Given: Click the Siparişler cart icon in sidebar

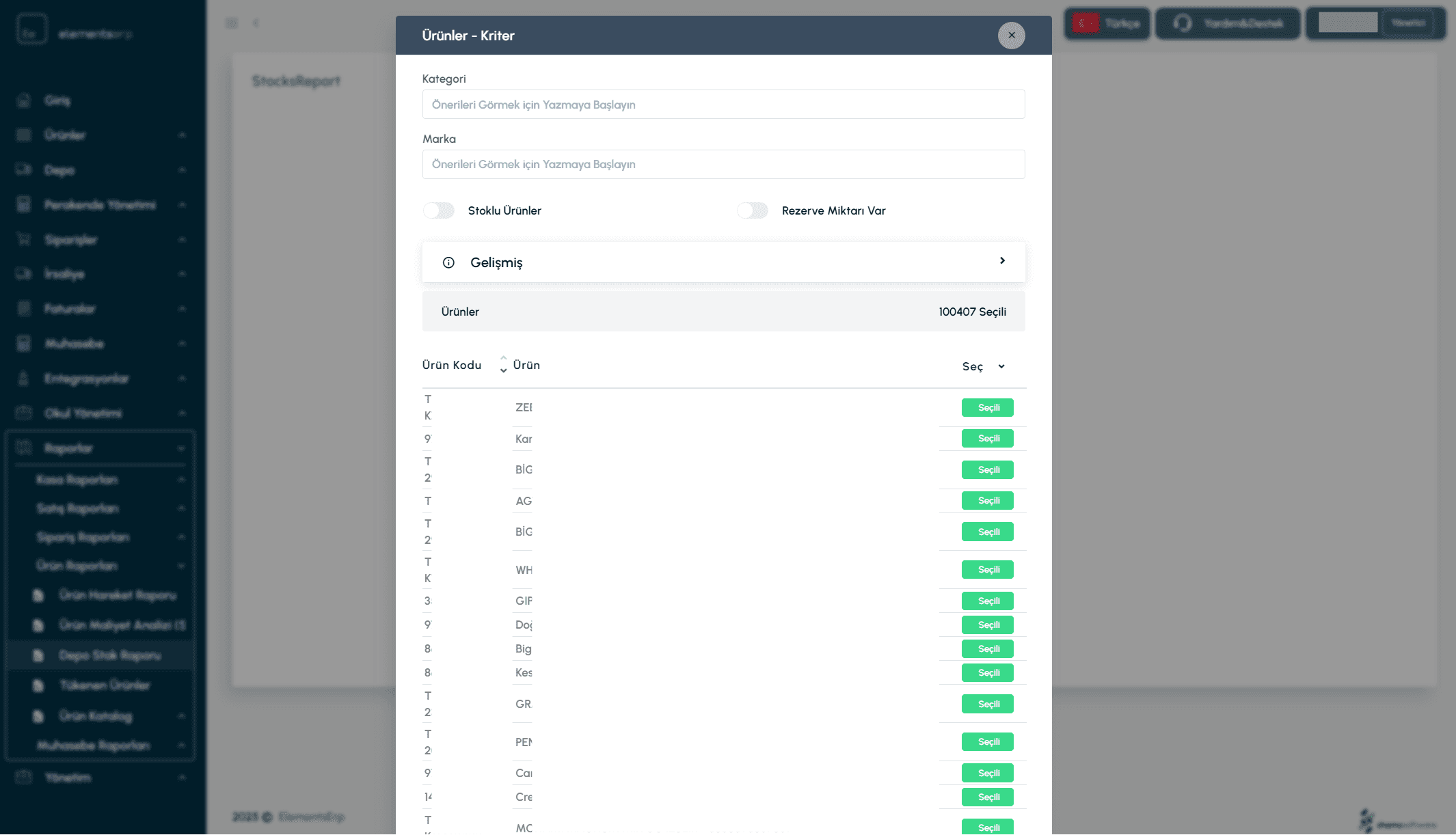Looking at the screenshot, I should coord(24,239).
